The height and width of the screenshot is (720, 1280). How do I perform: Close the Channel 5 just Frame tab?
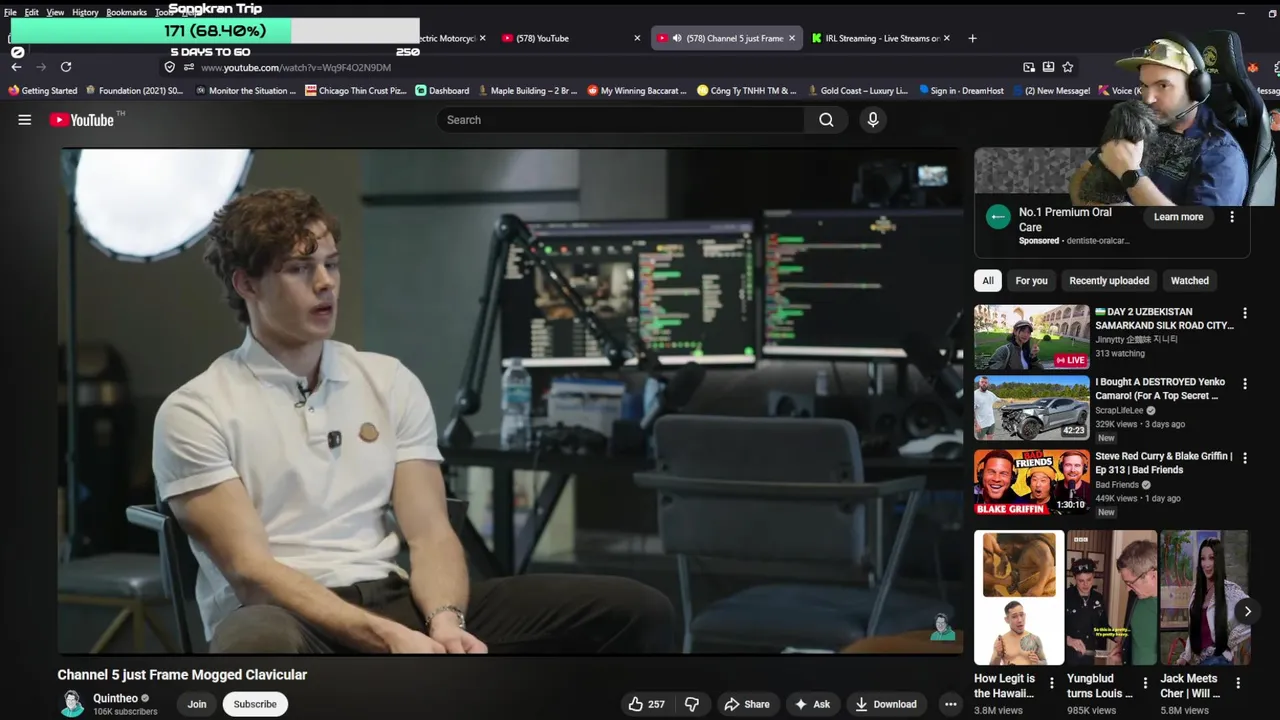click(792, 38)
